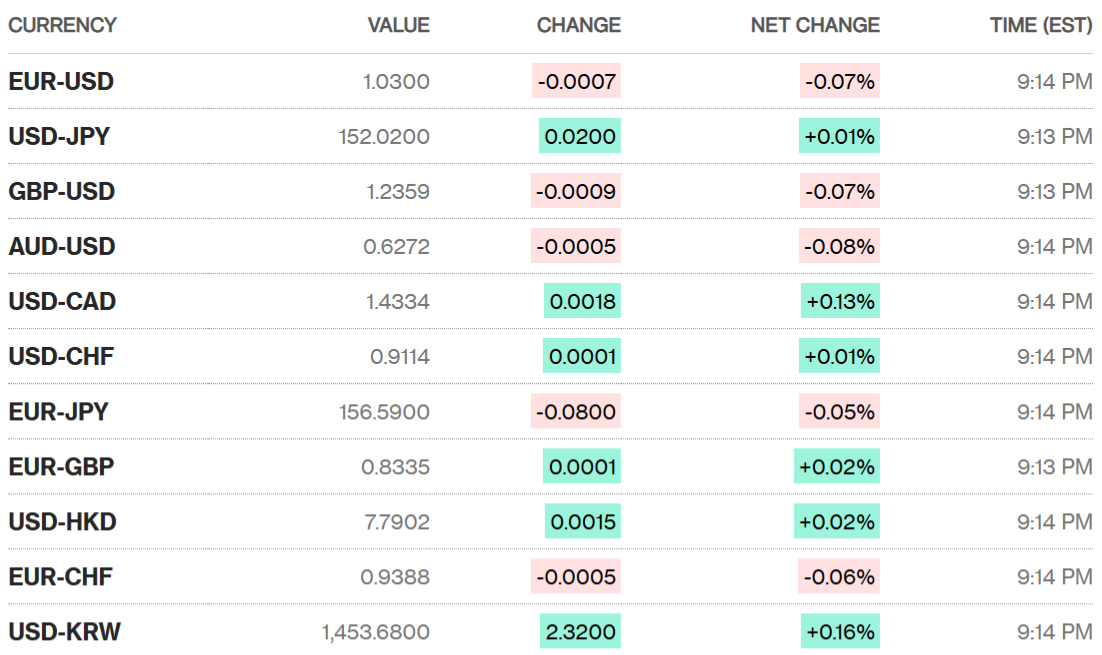This screenshot has width=1102, height=655.
Task: Click the USD-CHF pair name
Action: coord(61,356)
